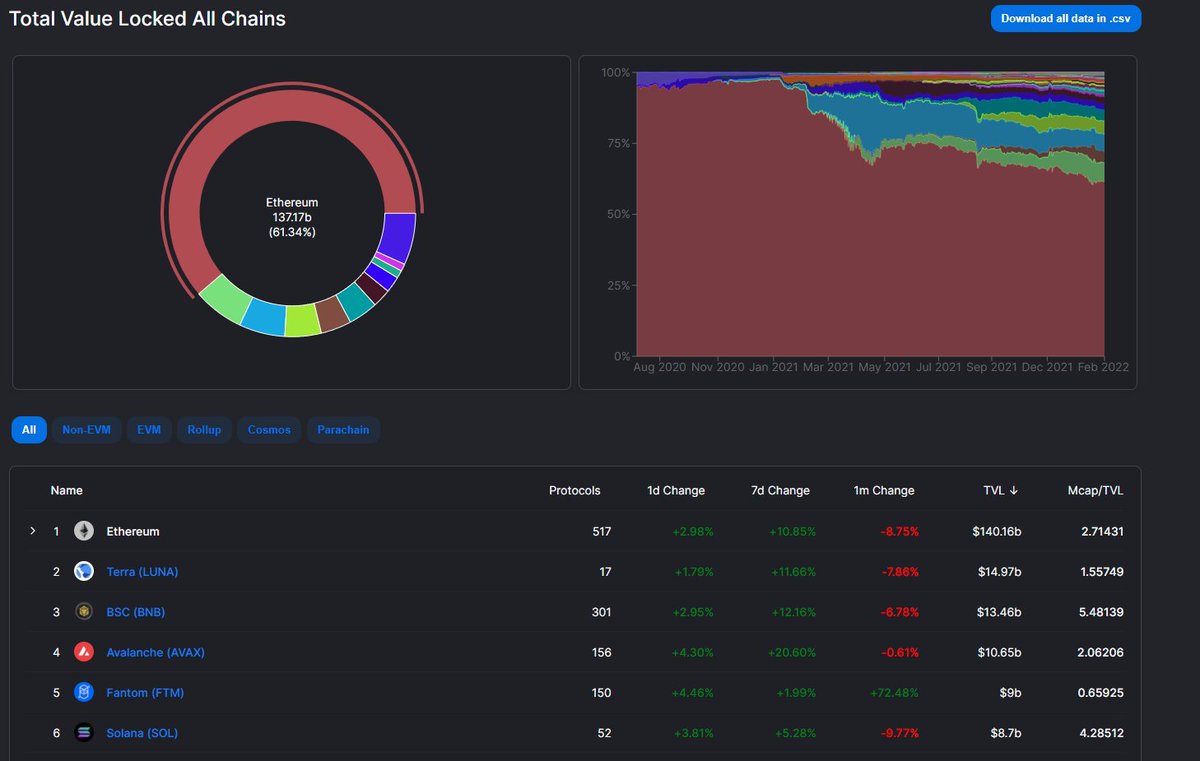Click the large purple-blue donut segment

[398, 237]
